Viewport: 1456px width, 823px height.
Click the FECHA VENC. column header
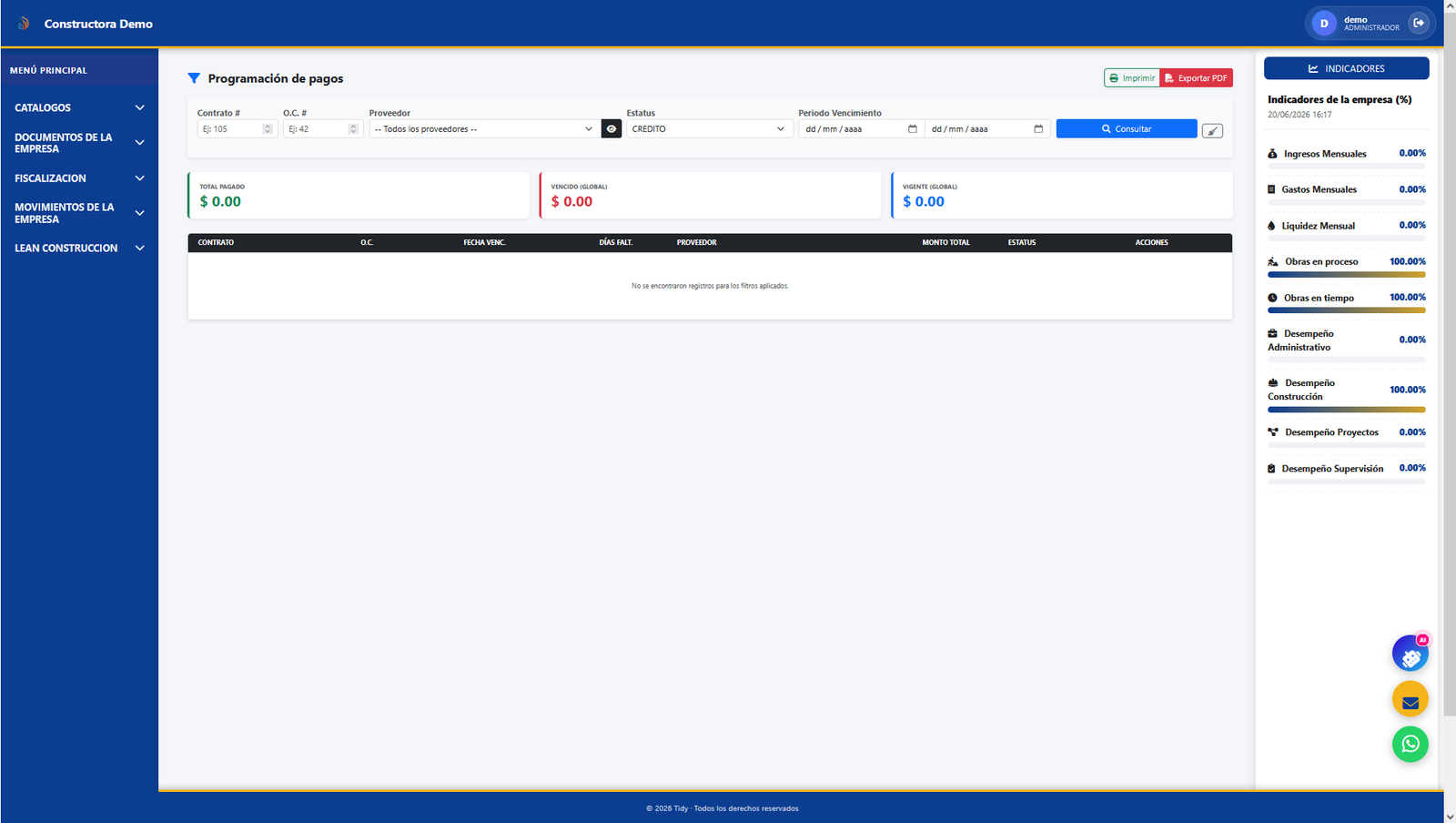pyautogui.click(x=484, y=242)
